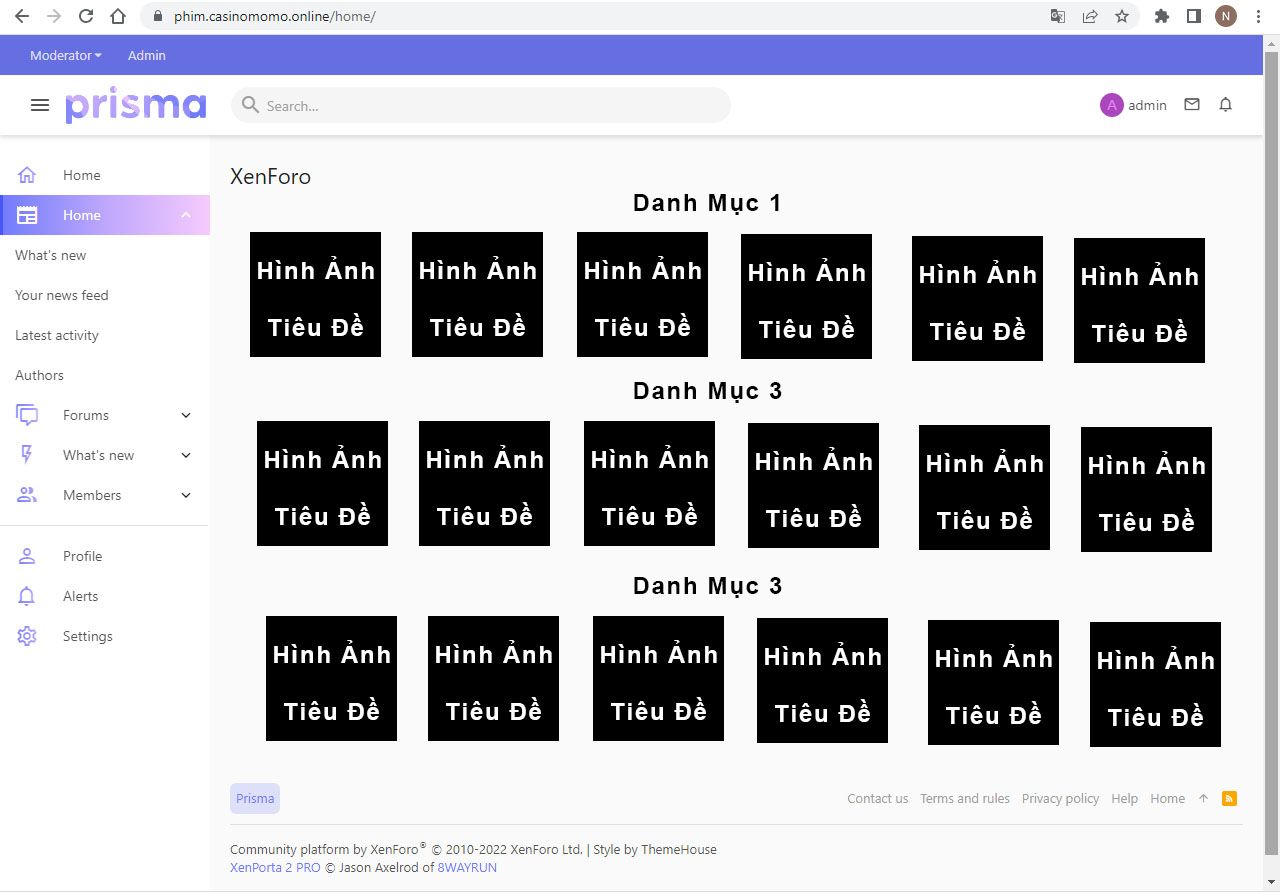This screenshot has height=895, width=1280.
Task: Bookmark this page with the star icon
Action: point(1121,16)
